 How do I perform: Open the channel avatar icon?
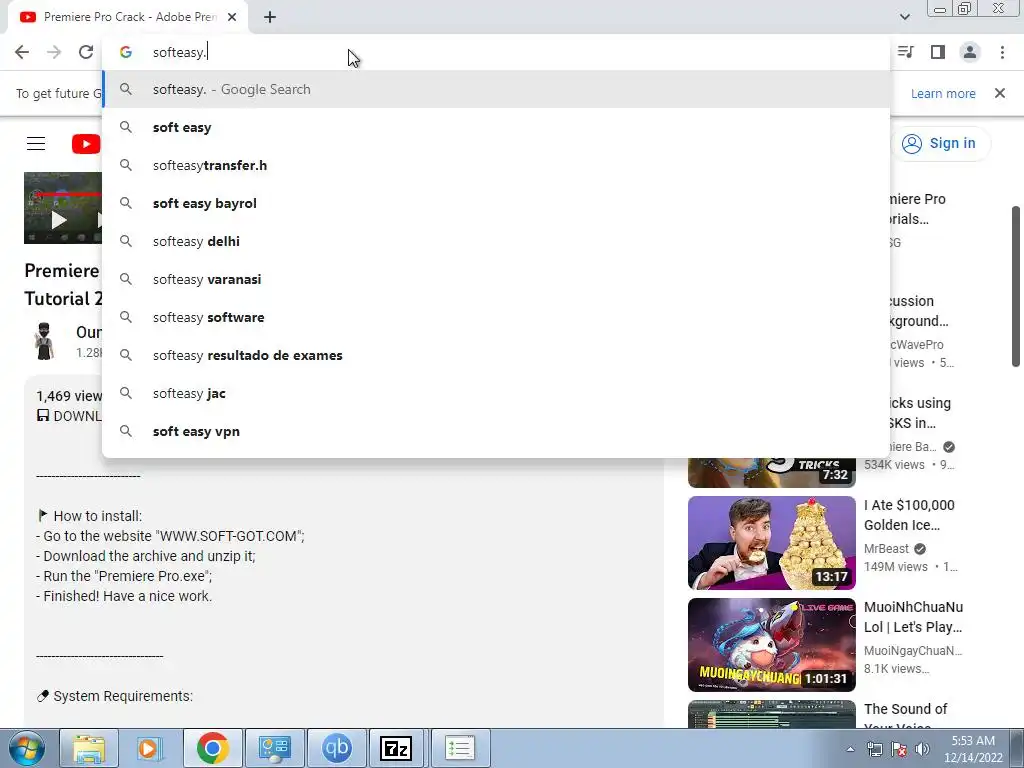(44, 341)
